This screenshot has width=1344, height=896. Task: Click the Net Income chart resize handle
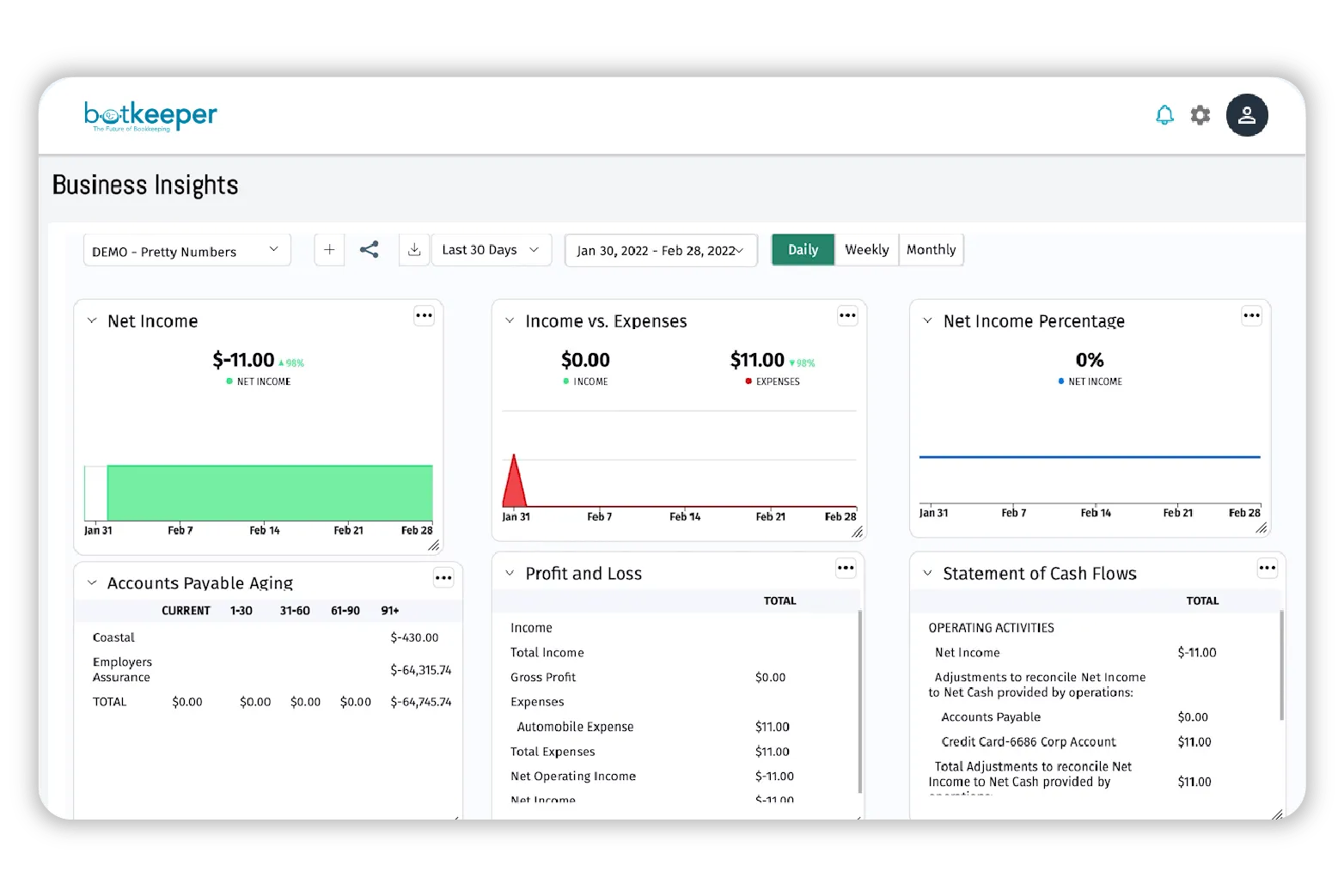click(434, 546)
